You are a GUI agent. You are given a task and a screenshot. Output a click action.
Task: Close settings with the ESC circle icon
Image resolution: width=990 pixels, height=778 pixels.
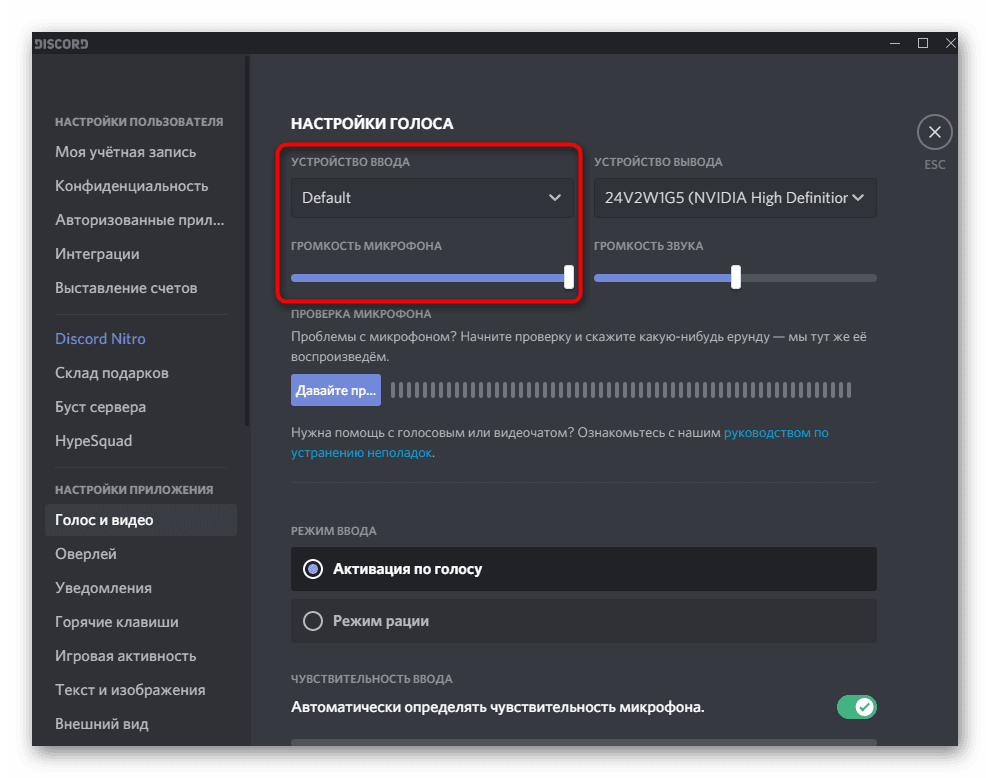934,132
